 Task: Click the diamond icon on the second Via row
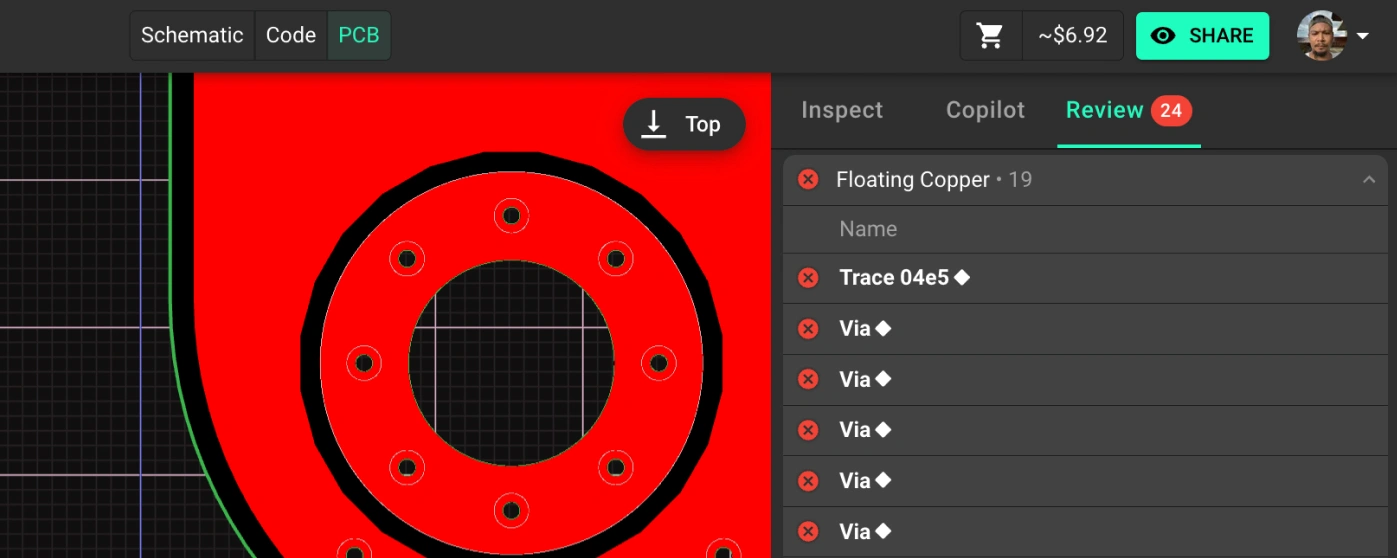[x=883, y=379]
